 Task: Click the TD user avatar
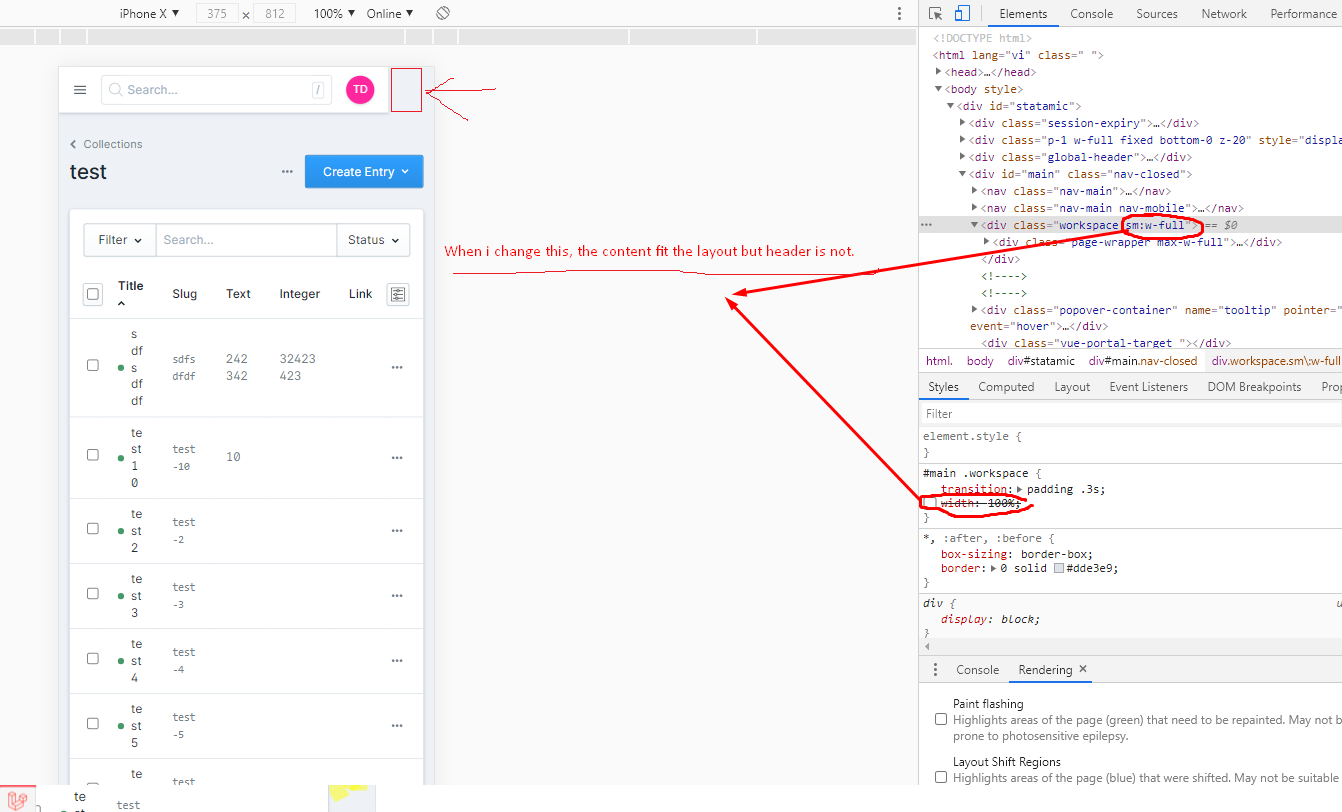click(x=360, y=90)
